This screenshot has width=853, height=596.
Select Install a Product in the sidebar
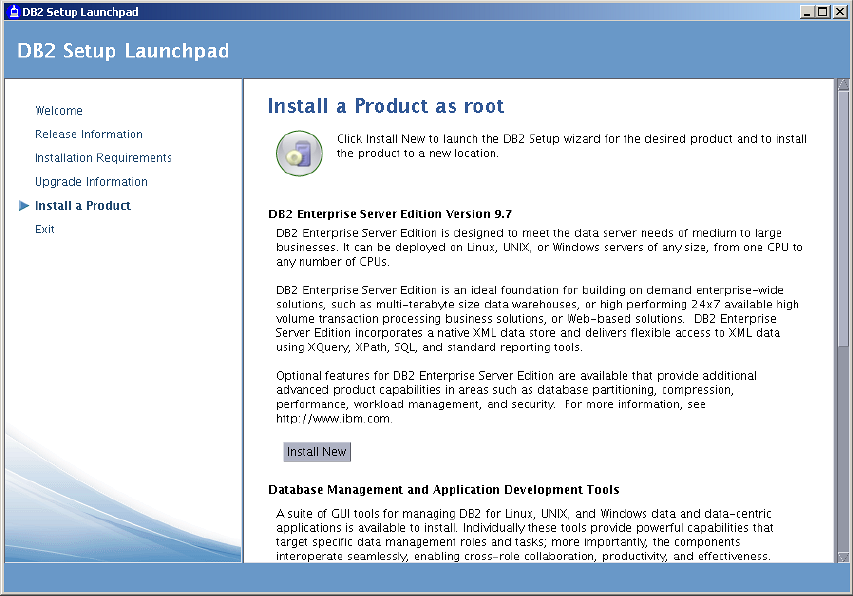coord(82,205)
